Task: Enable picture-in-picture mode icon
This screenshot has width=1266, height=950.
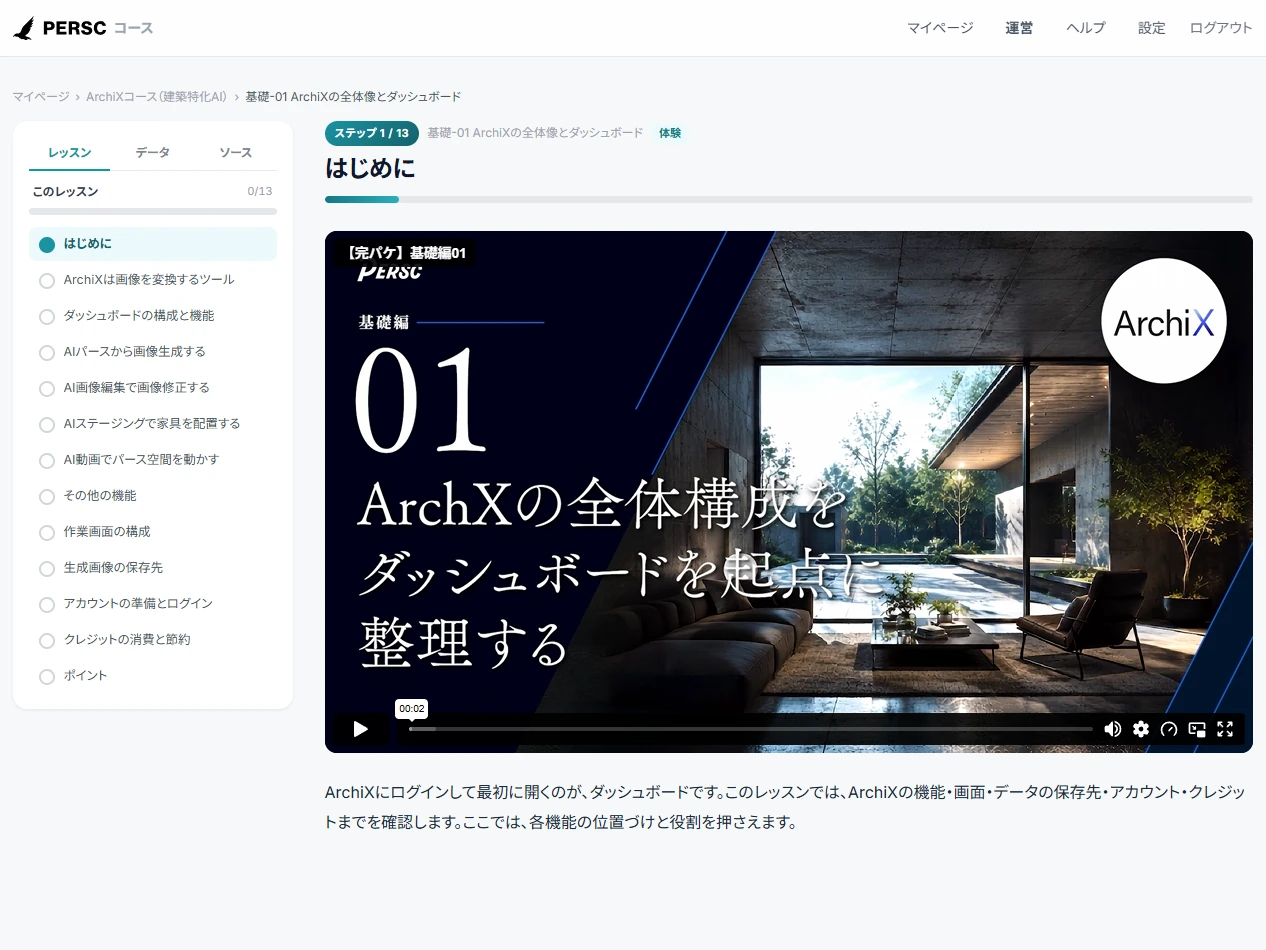Action: (x=1197, y=729)
